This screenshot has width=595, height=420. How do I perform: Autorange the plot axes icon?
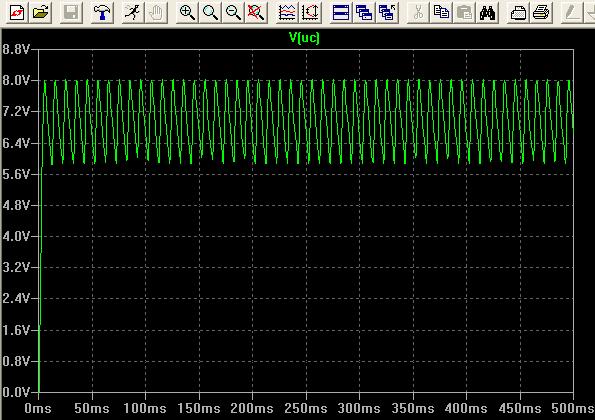click(310, 13)
